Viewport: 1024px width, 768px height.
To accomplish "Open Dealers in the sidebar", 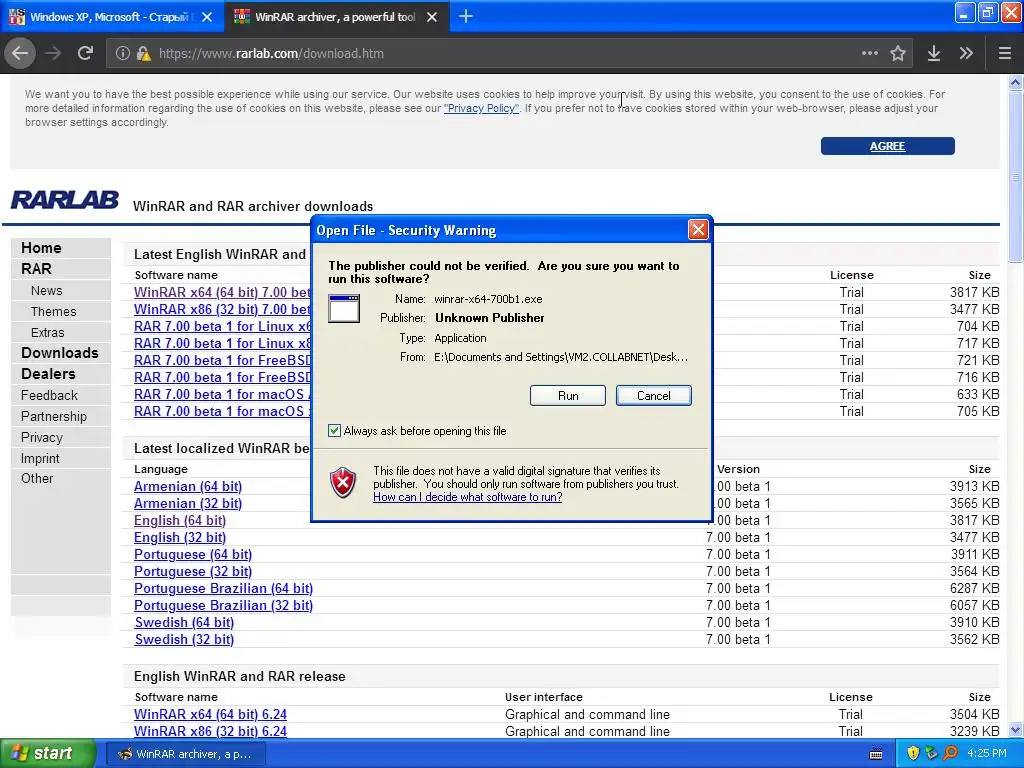I will coord(48,374).
